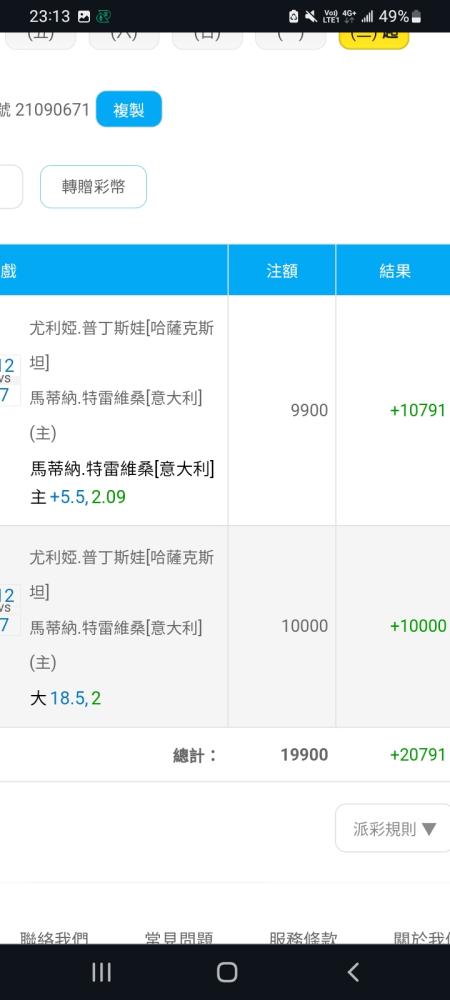The height and width of the screenshot is (1000, 450).
Task: Click the dropdown arrow beside 派彩規則
Action: click(429, 829)
